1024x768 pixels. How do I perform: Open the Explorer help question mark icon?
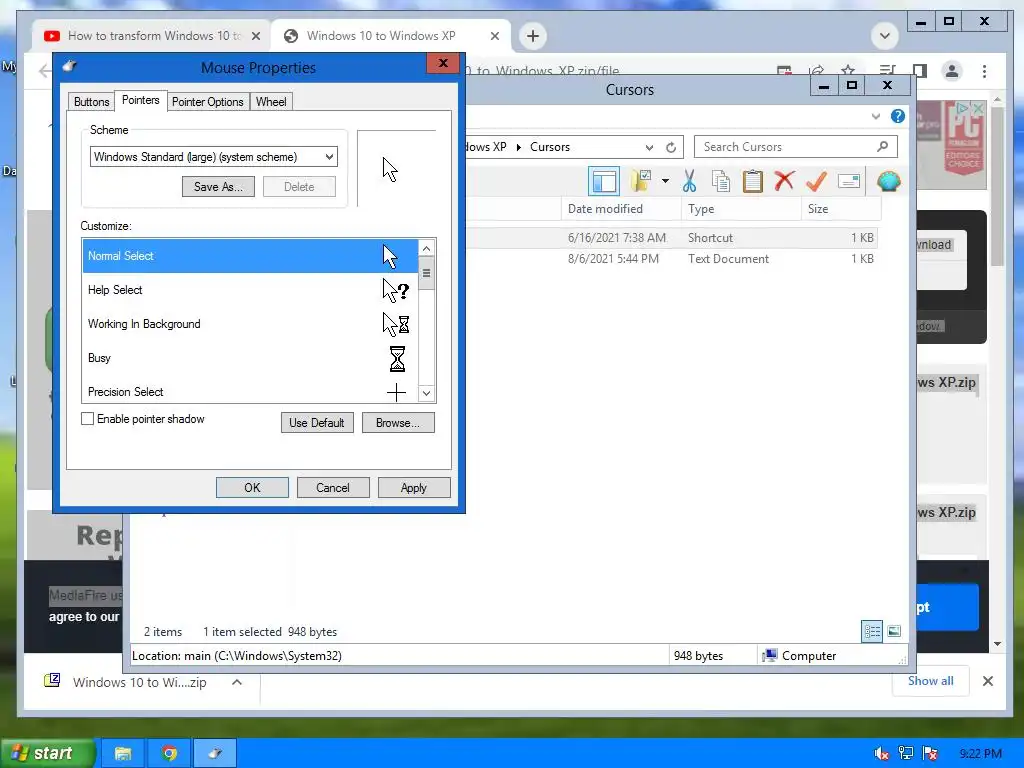click(898, 116)
